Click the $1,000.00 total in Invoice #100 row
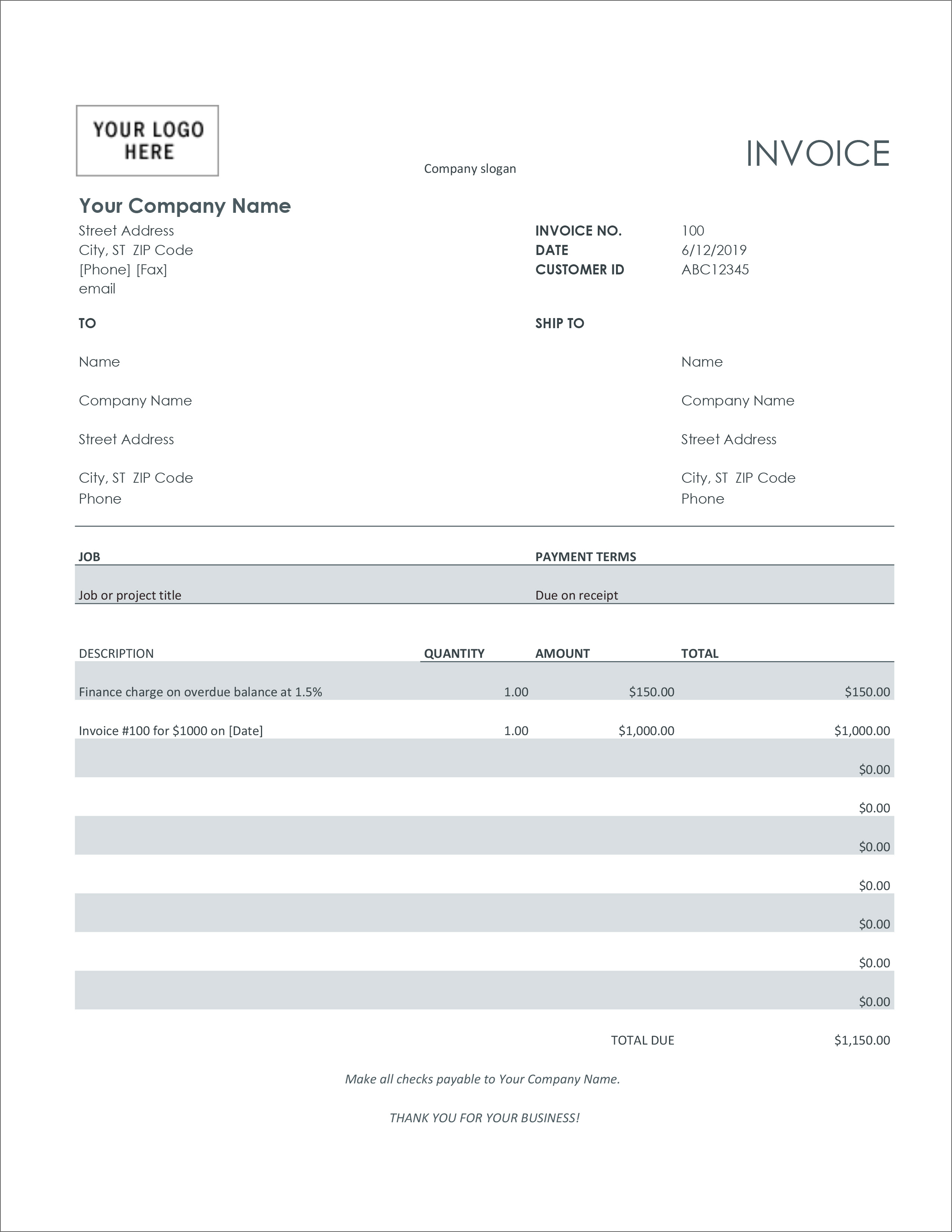The width and height of the screenshot is (952, 1232). (862, 731)
